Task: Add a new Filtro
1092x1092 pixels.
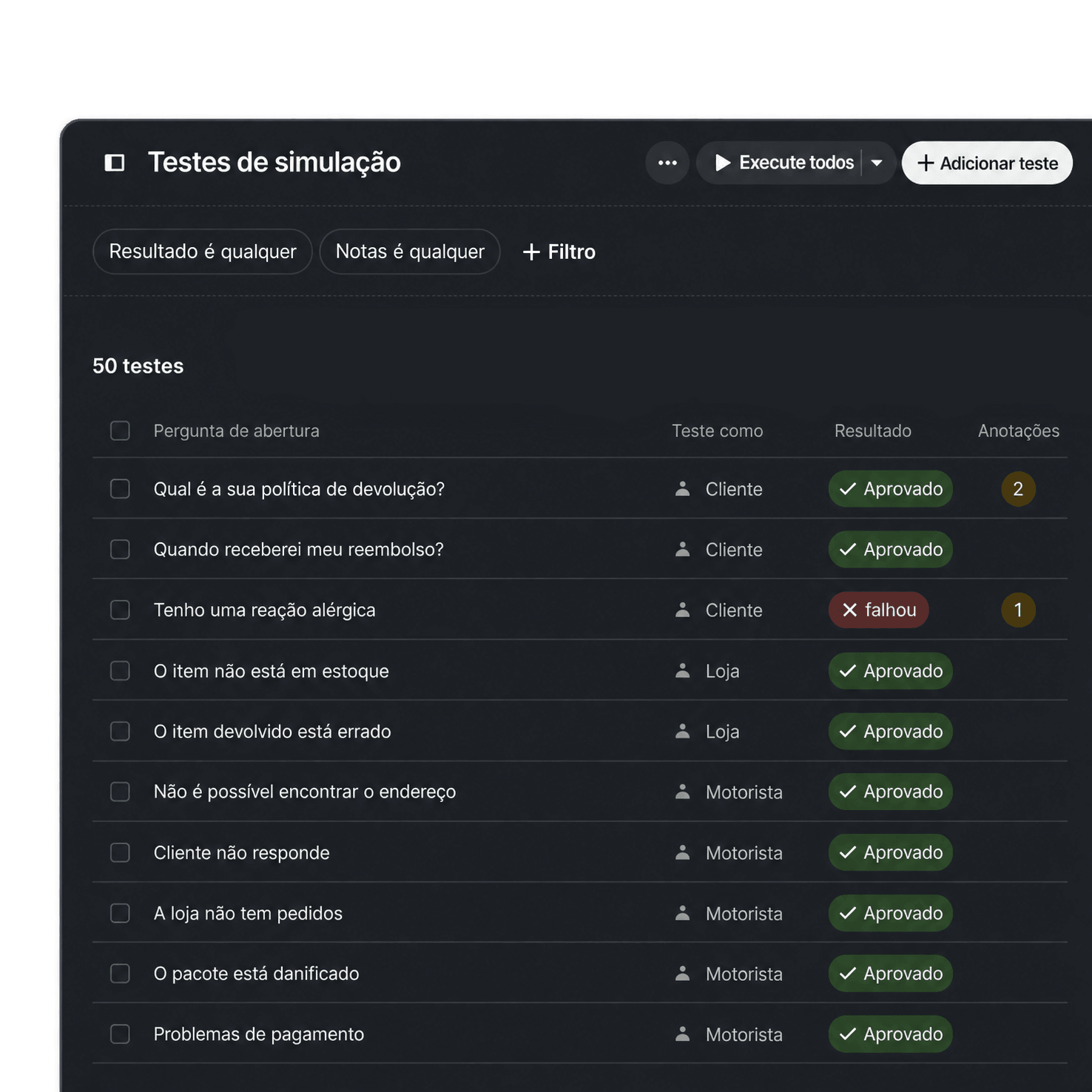Action: click(559, 252)
